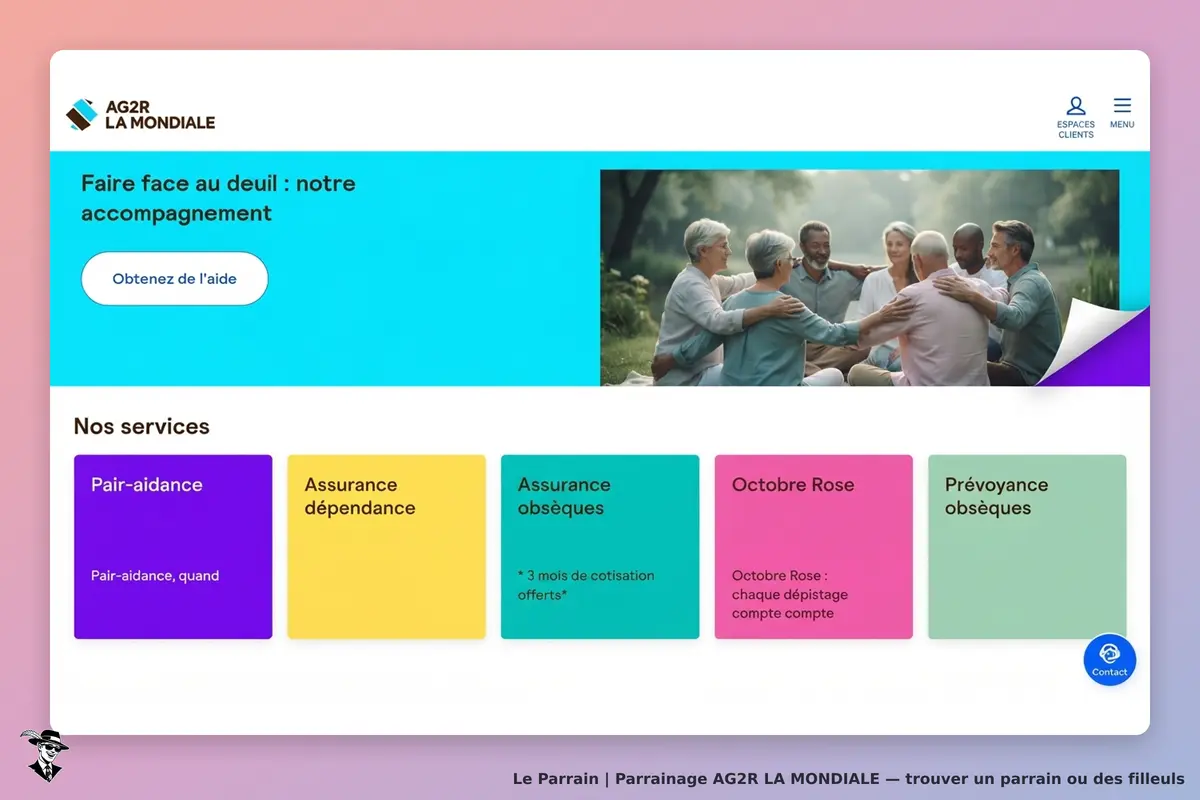This screenshot has height=800, width=1200.
Task: Open the Prévoyance obsèques service card
Action: [1027, 547]
